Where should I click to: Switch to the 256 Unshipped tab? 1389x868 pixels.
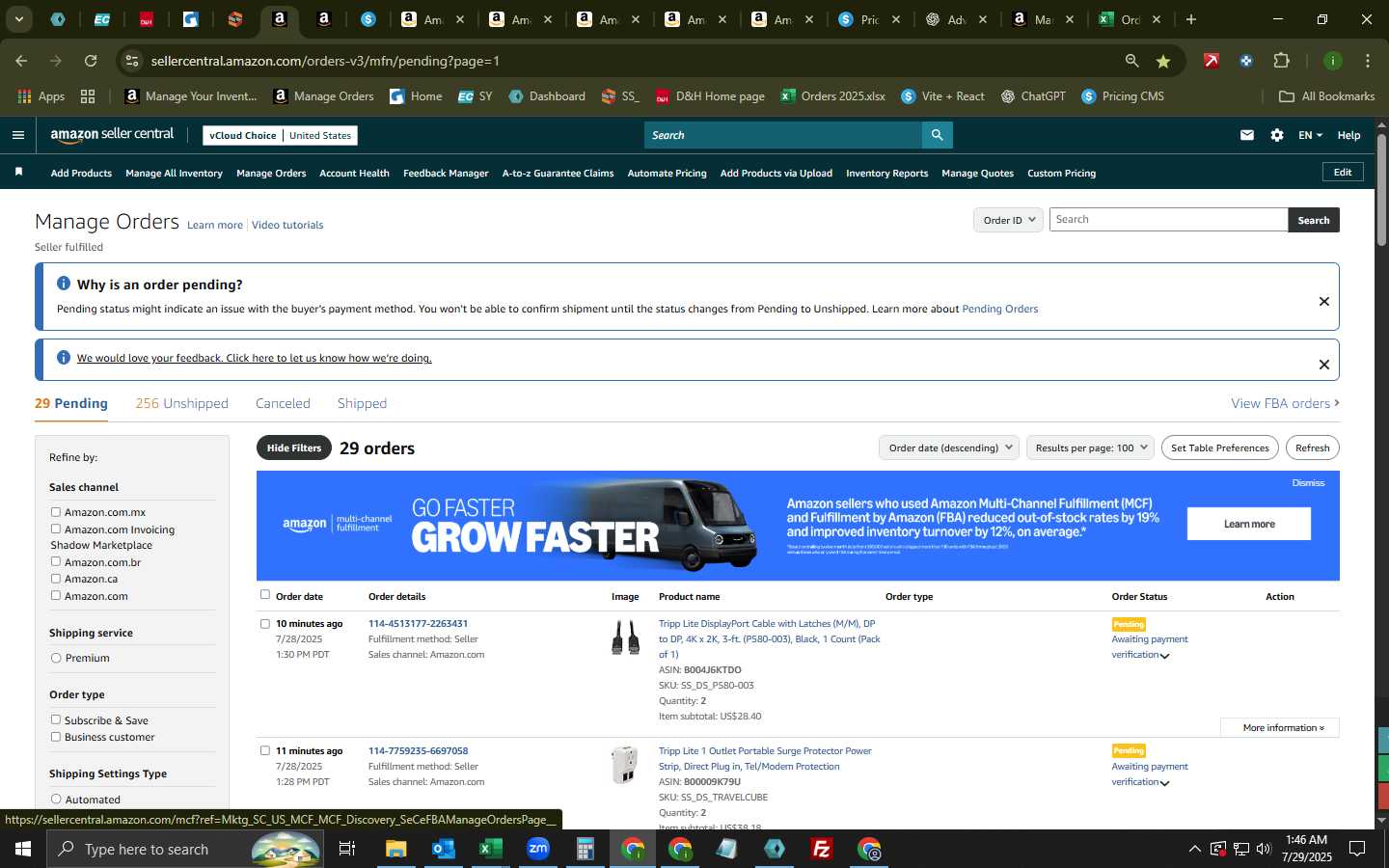pyautogui.click(x=181, y=403)
